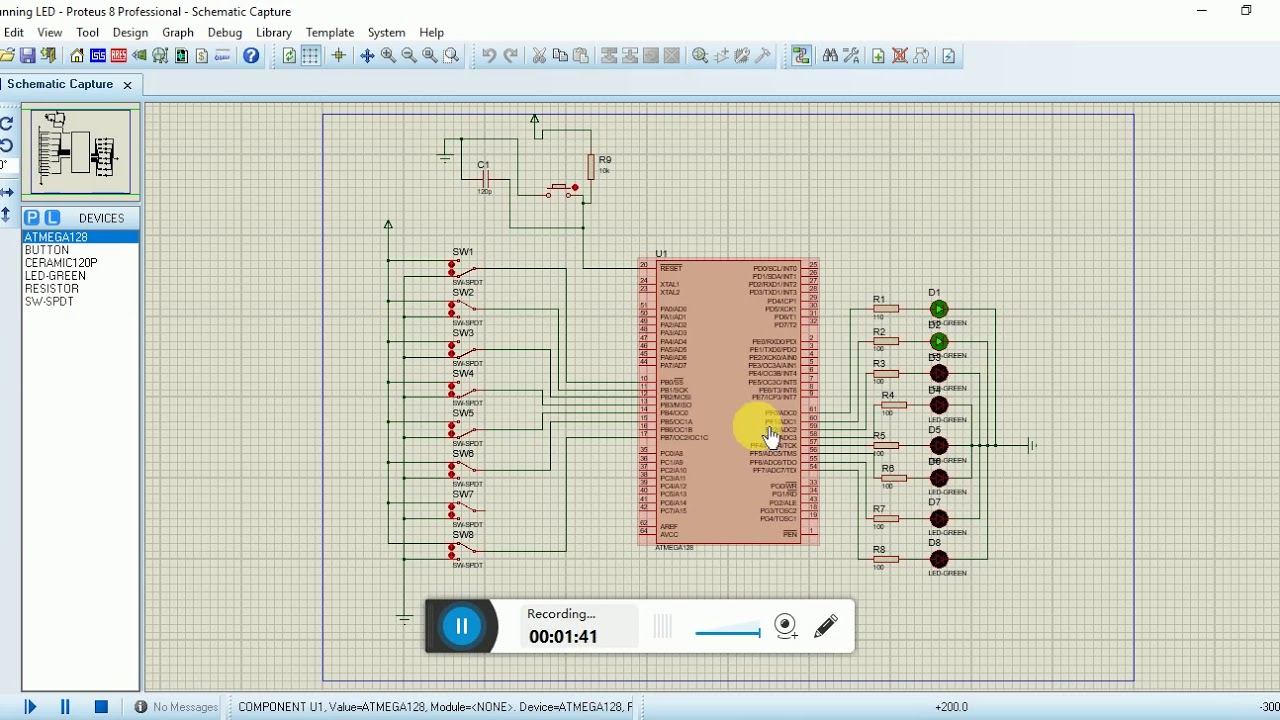This screenshot has width=1280, height=720.
Task: Add new sheet icon
Action: pyautogui.click(x=878, y=56)
